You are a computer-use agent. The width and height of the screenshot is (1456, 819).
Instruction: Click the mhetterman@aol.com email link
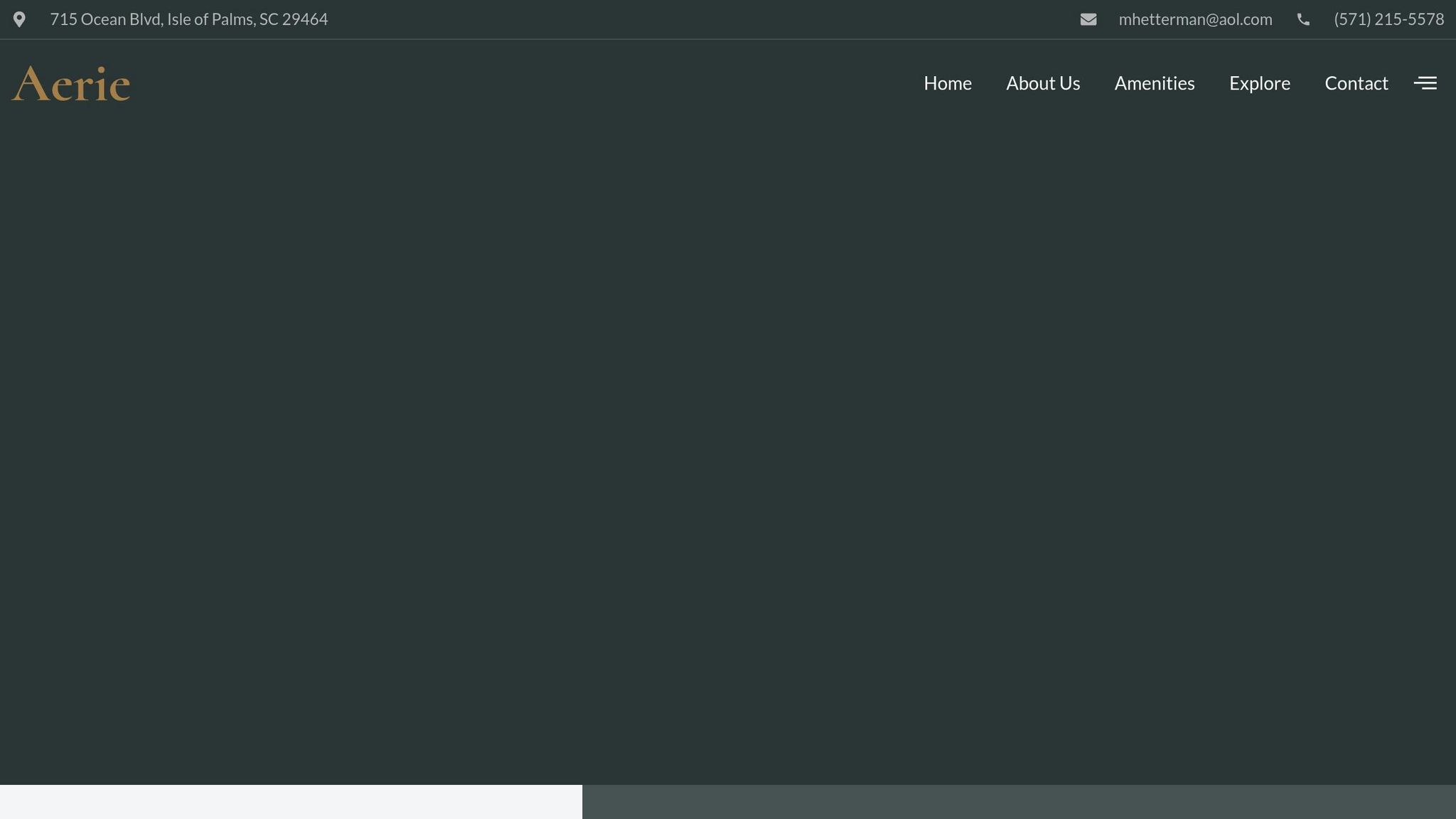tap(1195, 19)
